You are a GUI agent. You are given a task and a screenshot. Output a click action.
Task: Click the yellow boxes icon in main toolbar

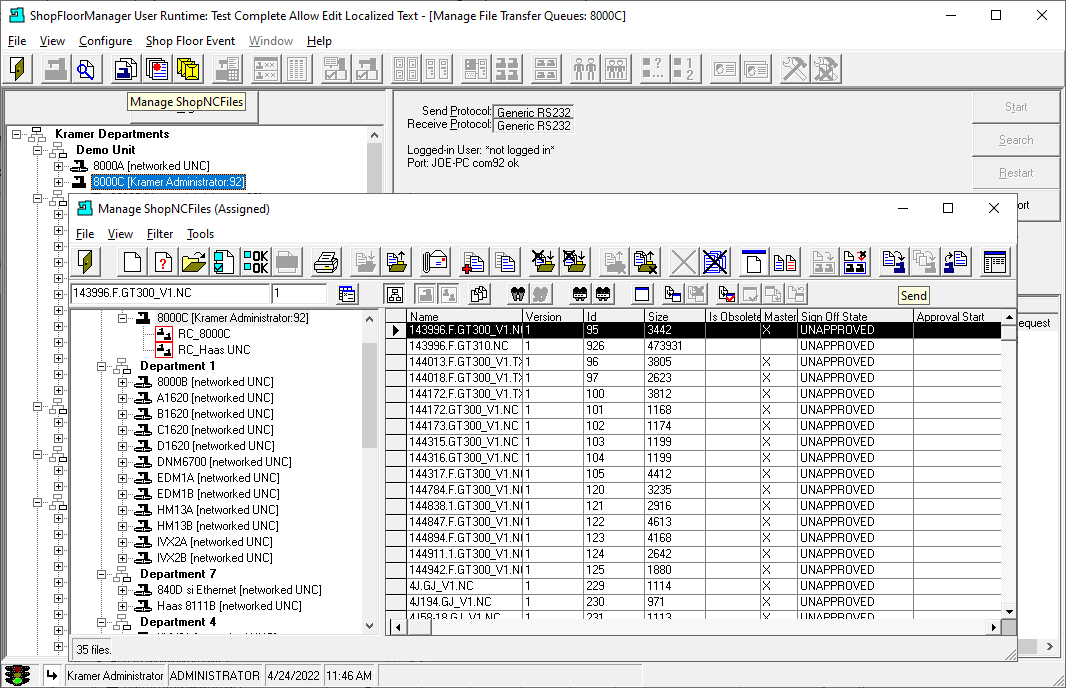188,69
